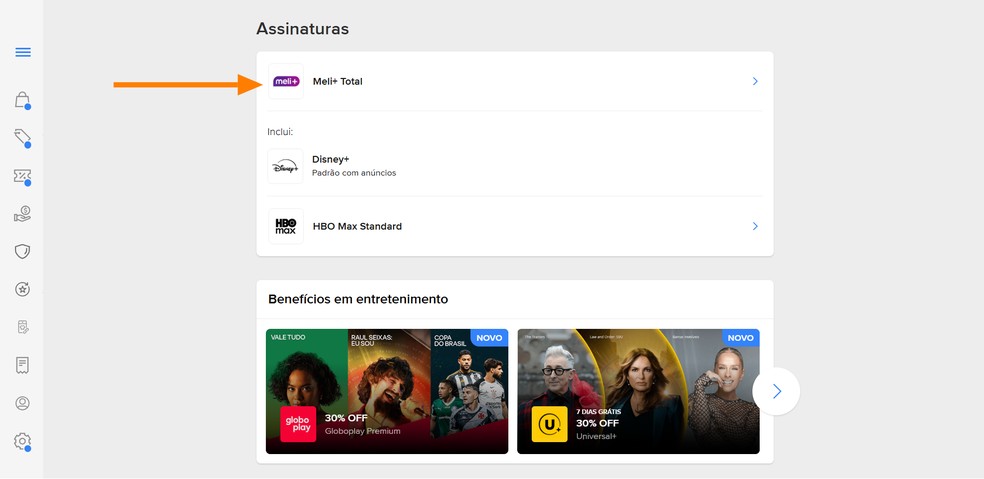The width and height of the screenshot is (984, 479).
Task: Select the star badge icon in sidebar
Action: [23, 289]
